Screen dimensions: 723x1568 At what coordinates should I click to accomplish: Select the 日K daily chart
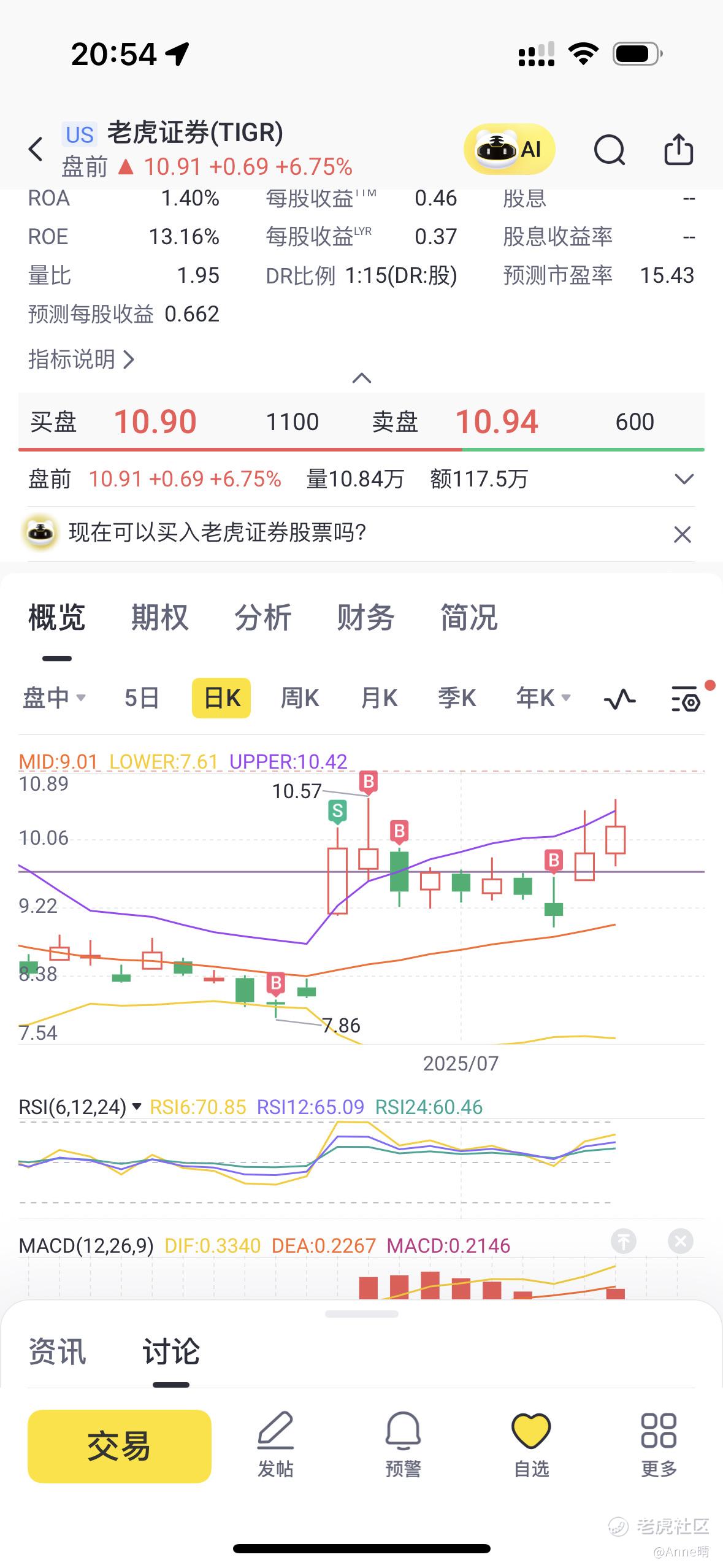pyautogui.click(x=221, y=698)
